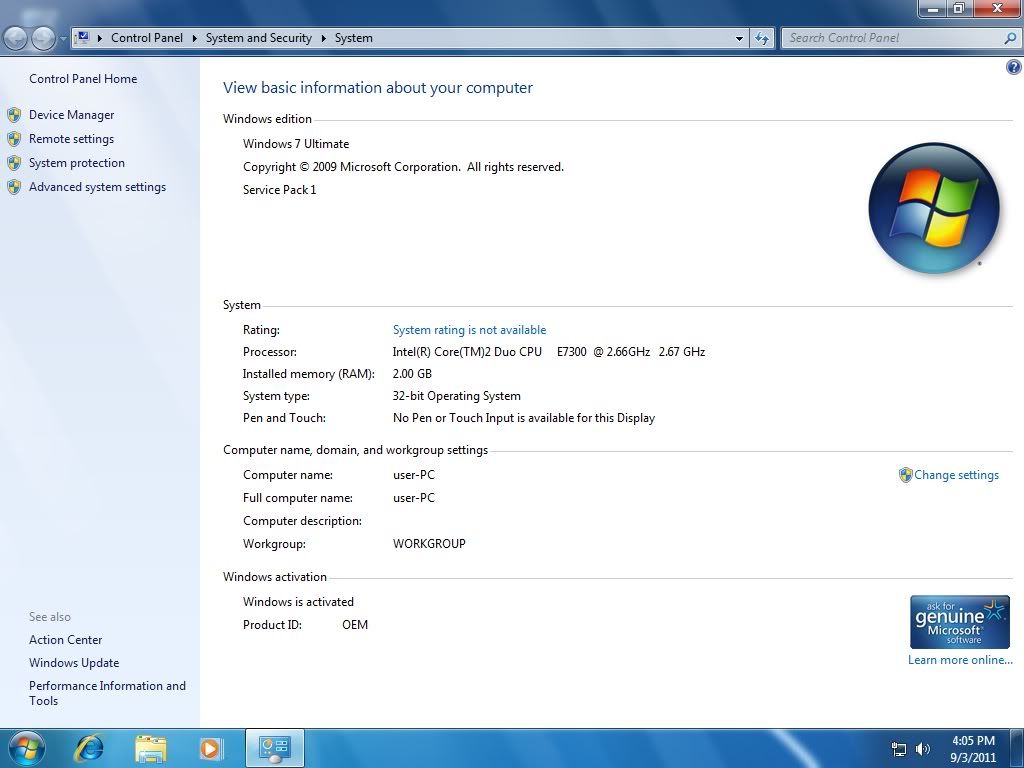Open Windows Update
The width and height of the screenshot is (1024, 768).
point(74,663)
